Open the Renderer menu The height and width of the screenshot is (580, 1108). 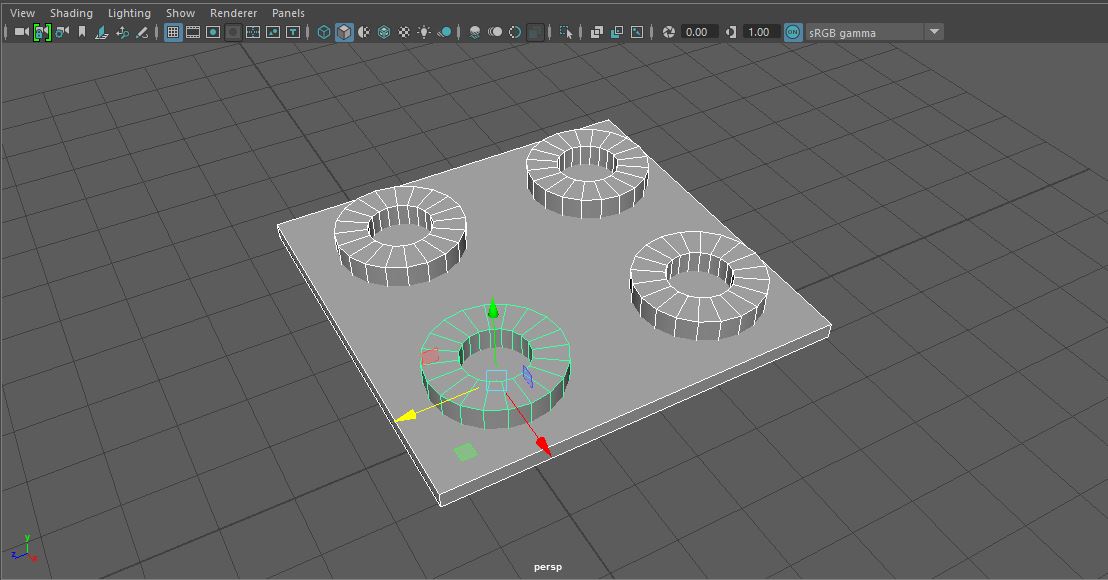pyautogui.click(x=233, y=13)
